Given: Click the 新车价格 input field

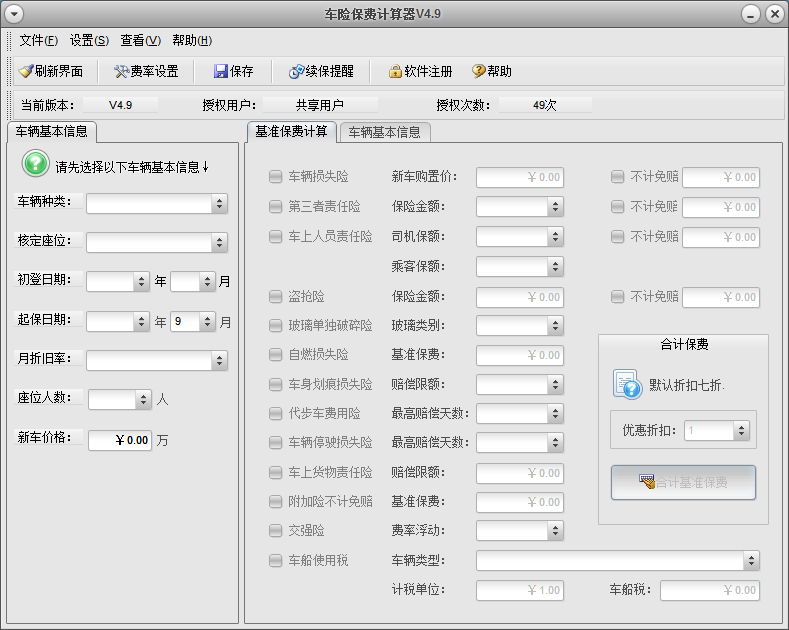Looking at the screenshot, I should point(120,440).
